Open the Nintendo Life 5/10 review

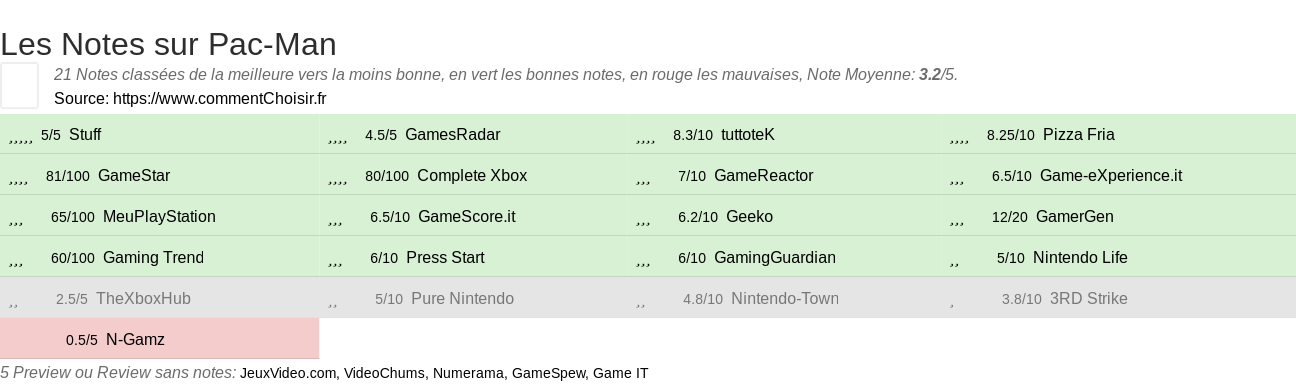(1080, 258)
